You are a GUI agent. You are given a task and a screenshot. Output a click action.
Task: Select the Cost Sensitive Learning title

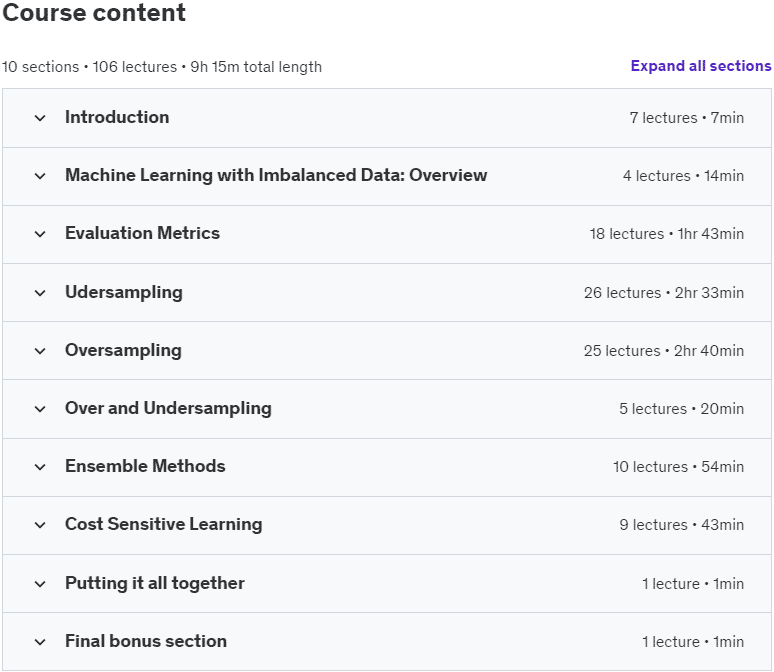[163, 524]
